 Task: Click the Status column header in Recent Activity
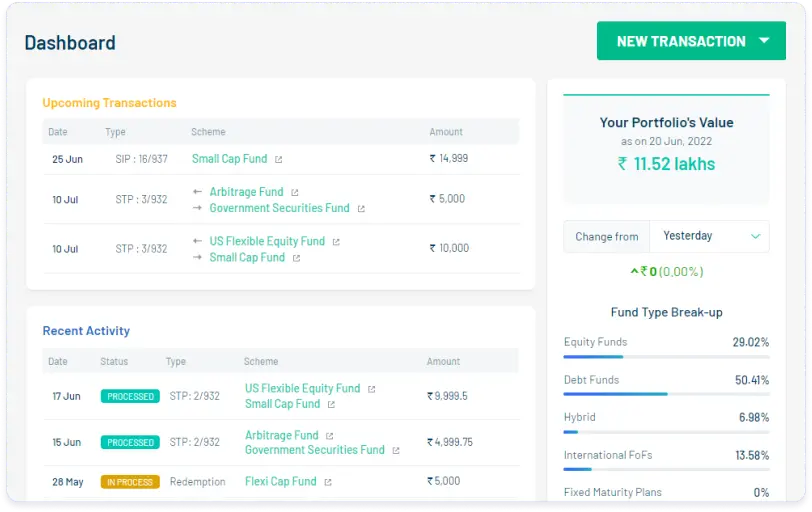[114, 362]
